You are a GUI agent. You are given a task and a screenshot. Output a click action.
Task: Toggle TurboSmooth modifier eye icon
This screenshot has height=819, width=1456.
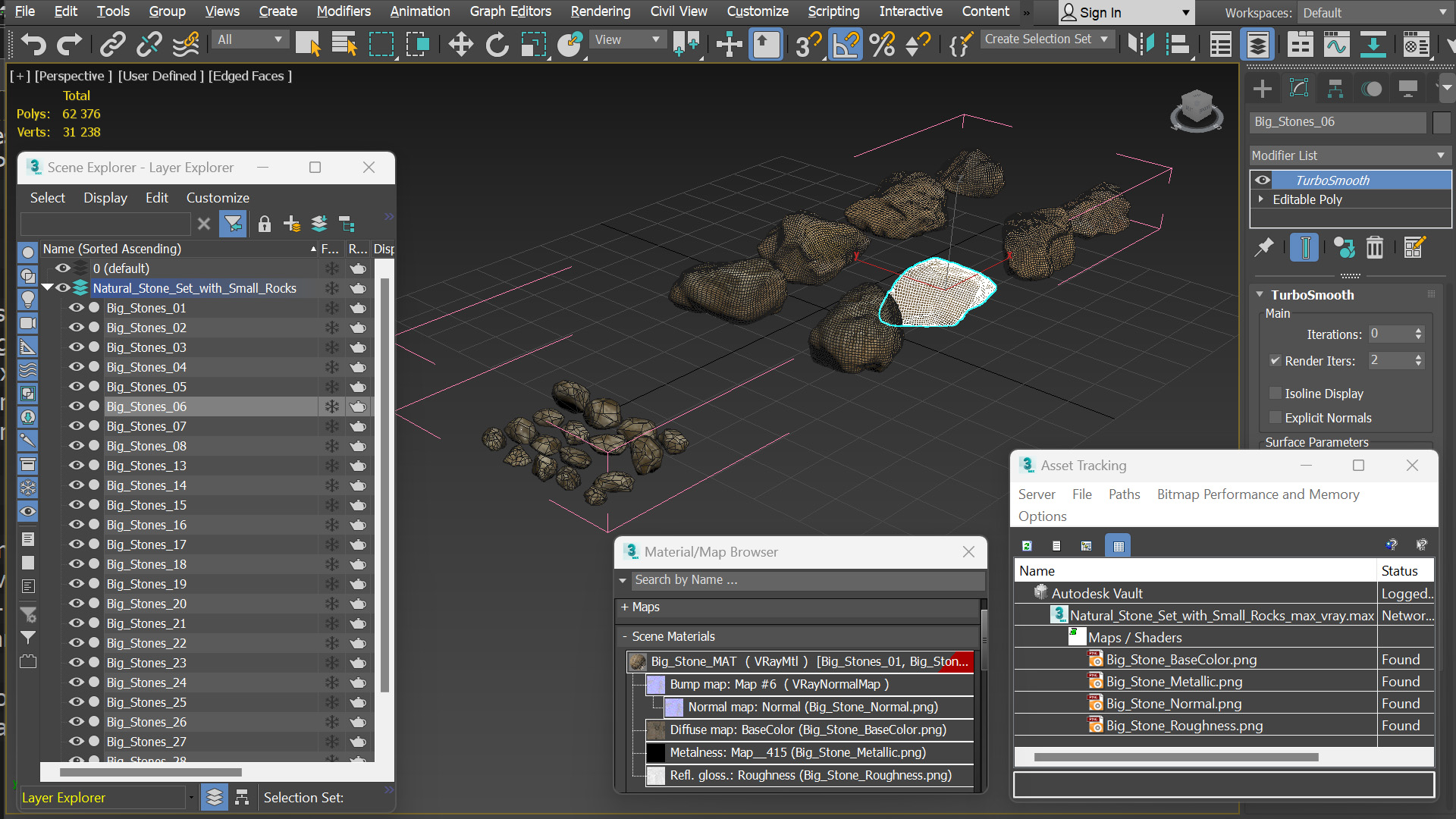click(x=1262, y=180)
